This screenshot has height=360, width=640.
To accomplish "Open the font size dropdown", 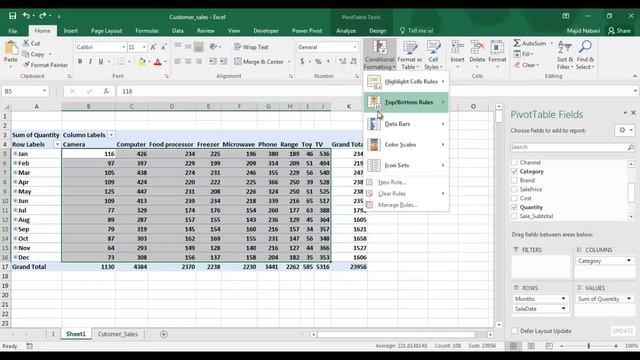I will (144, 47).
